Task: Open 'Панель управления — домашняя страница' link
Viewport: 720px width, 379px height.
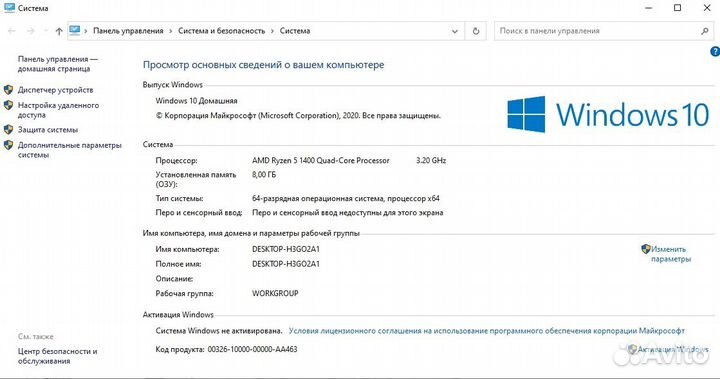Action: tap(58, 64)
